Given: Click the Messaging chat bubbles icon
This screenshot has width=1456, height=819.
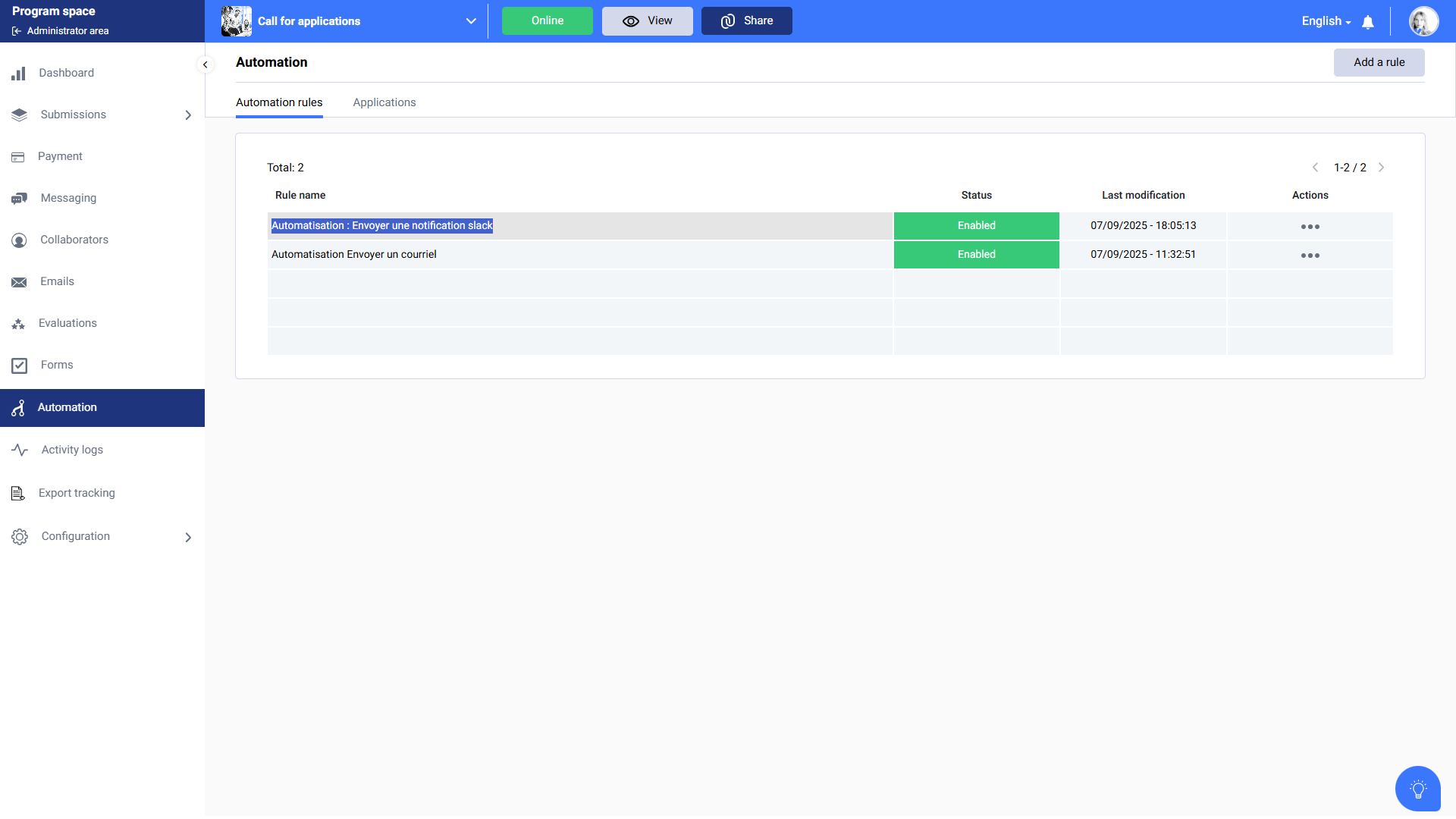Looking at the screenshot, I should click(x=19, y=199).
